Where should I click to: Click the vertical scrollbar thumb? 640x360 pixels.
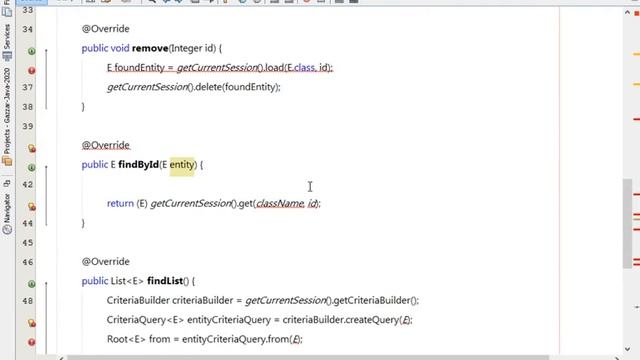point(627,223)
